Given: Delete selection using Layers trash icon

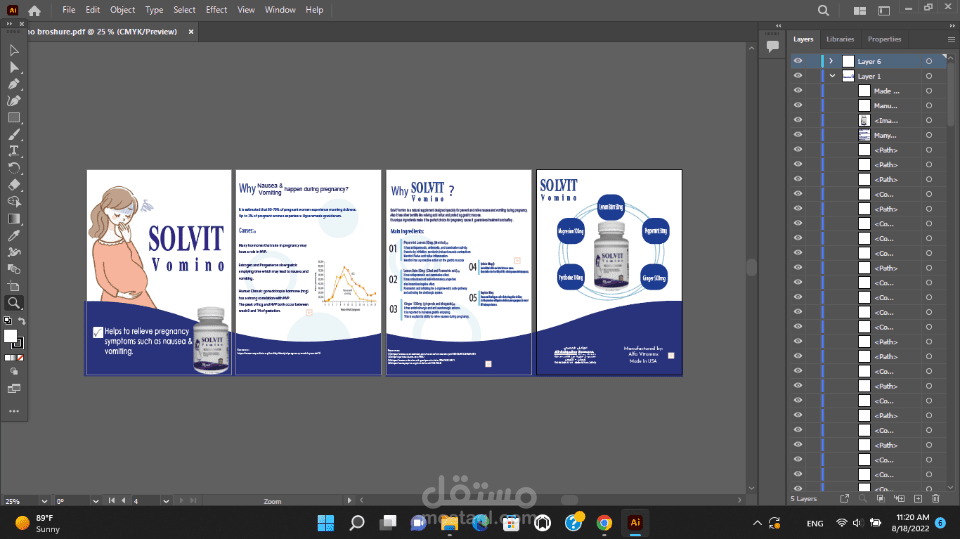Looking at the screenshot, I should coord(936,499).
